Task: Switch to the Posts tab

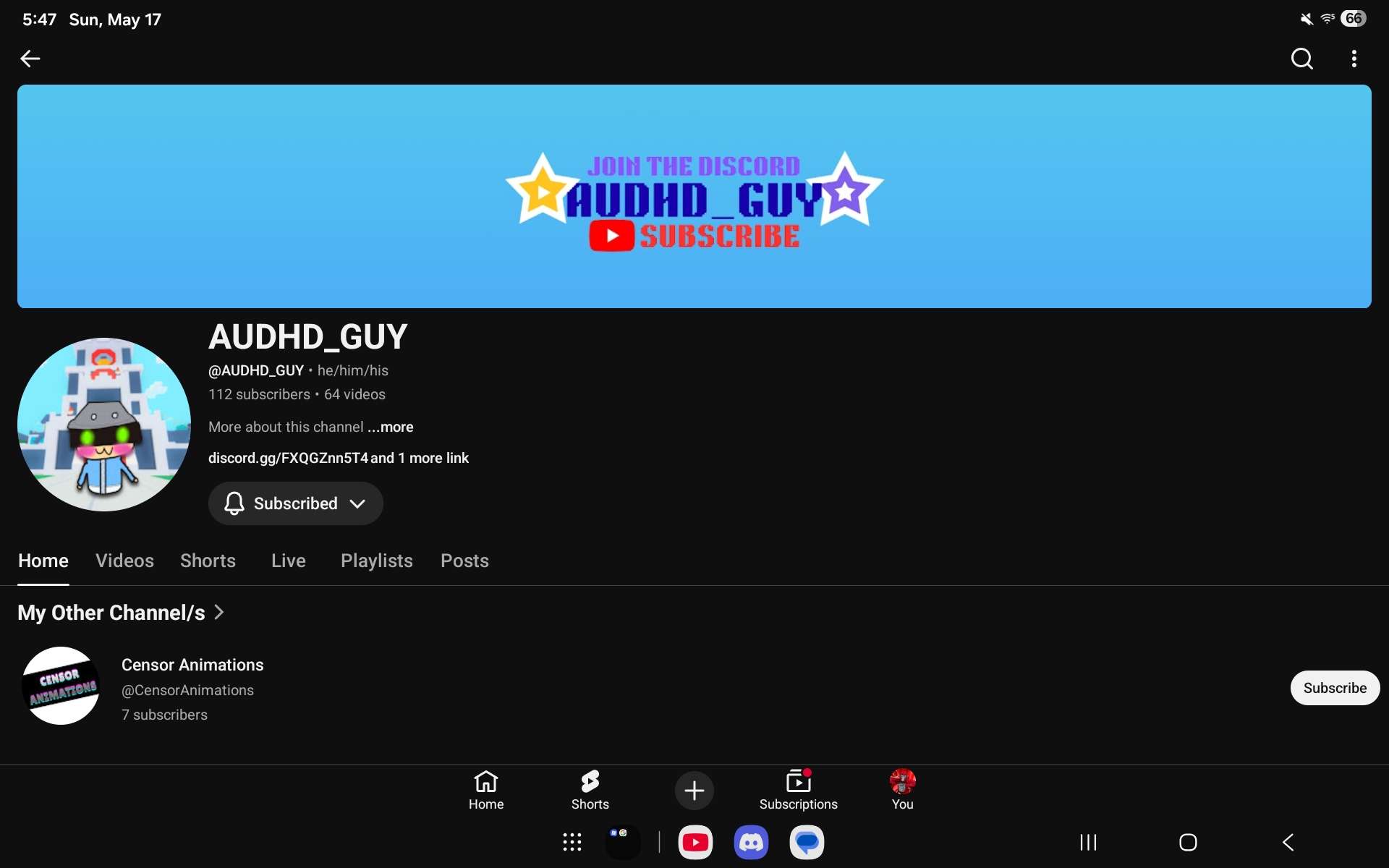Action: pyautogui.click(x=464, y=561)
